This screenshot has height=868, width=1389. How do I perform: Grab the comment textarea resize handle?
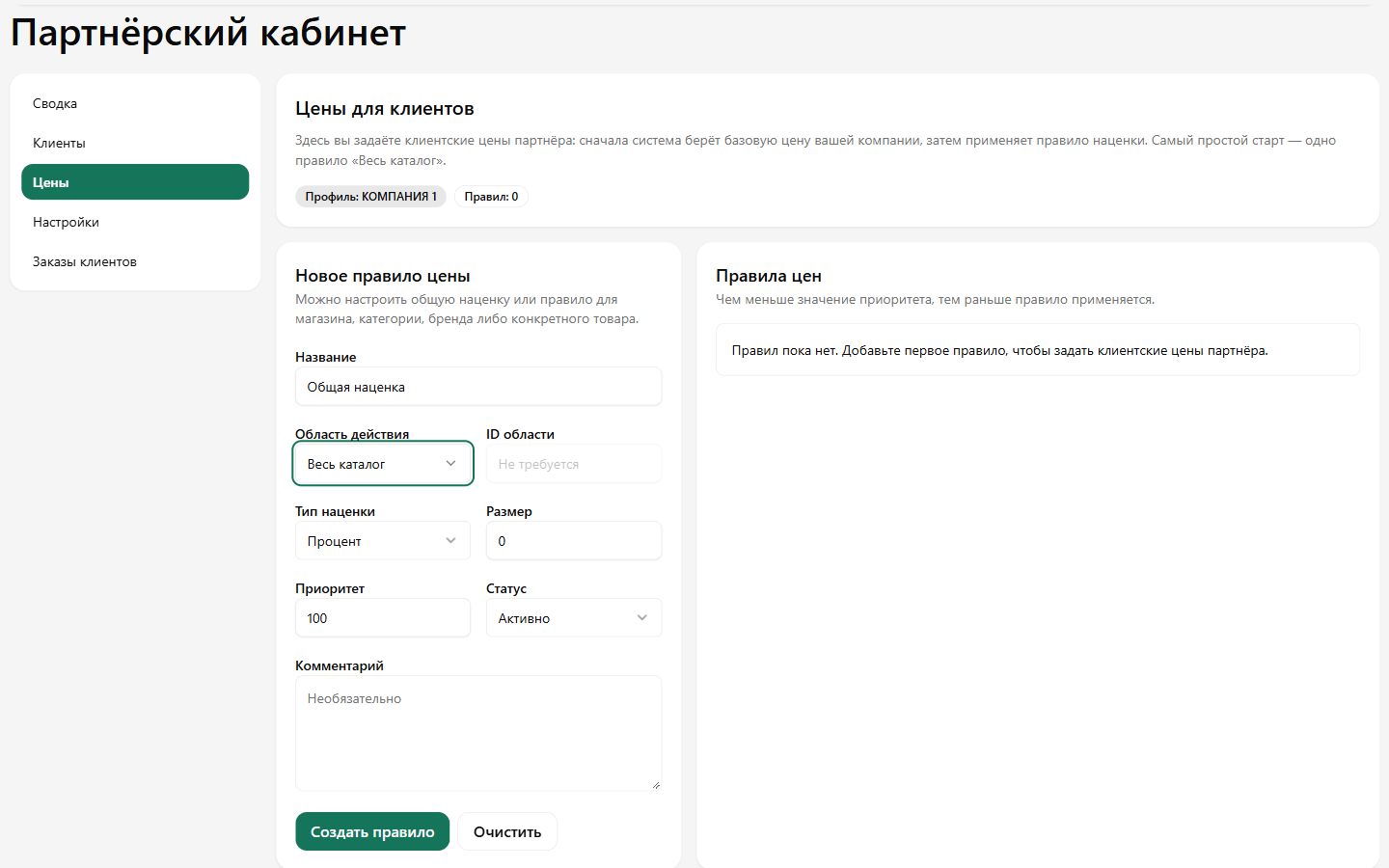tap(656, 785)
